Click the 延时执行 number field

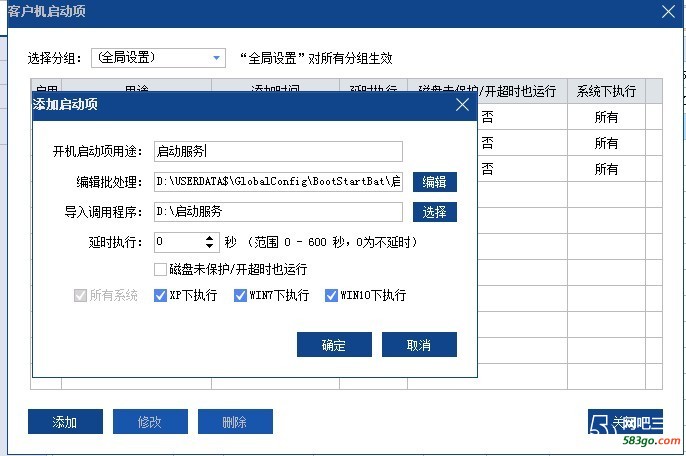tap(179, 242)
